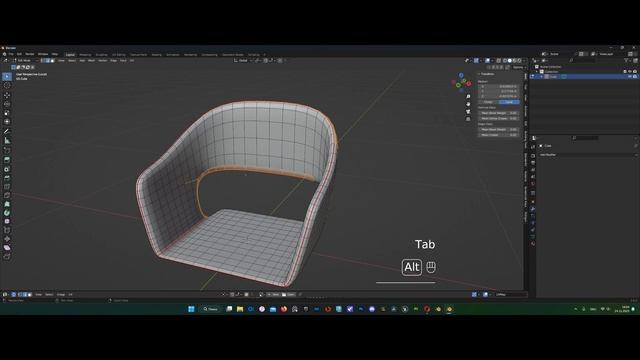
Task: Enable edge select mode
Action: [47, 60]
